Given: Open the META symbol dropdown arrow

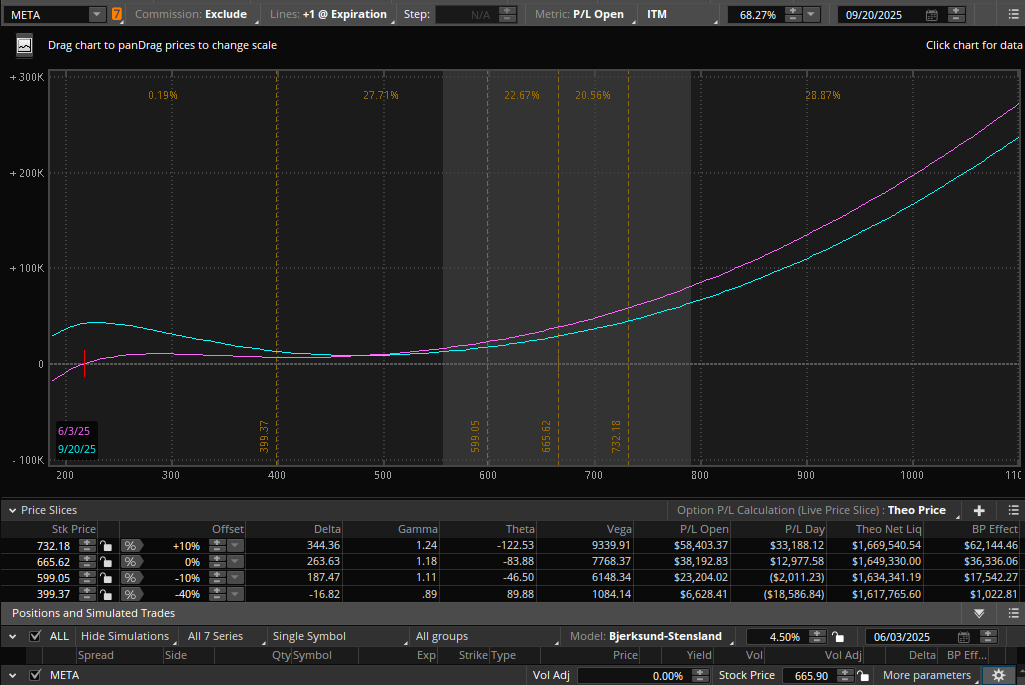Looking at the screenshot, I should click(96, 14).
